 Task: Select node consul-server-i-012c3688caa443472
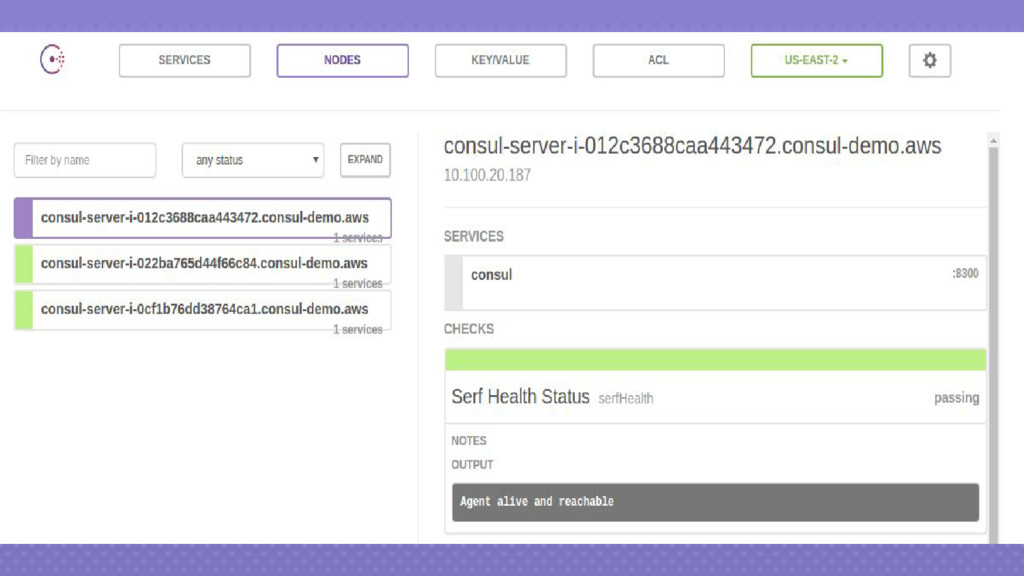202,218
